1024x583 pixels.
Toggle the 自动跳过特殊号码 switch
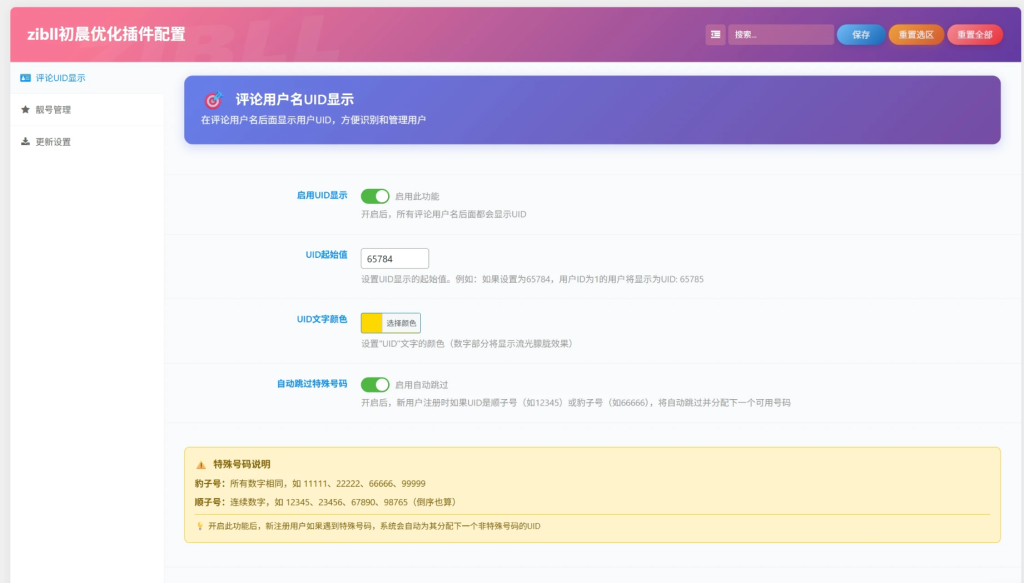tap(375, 385)
